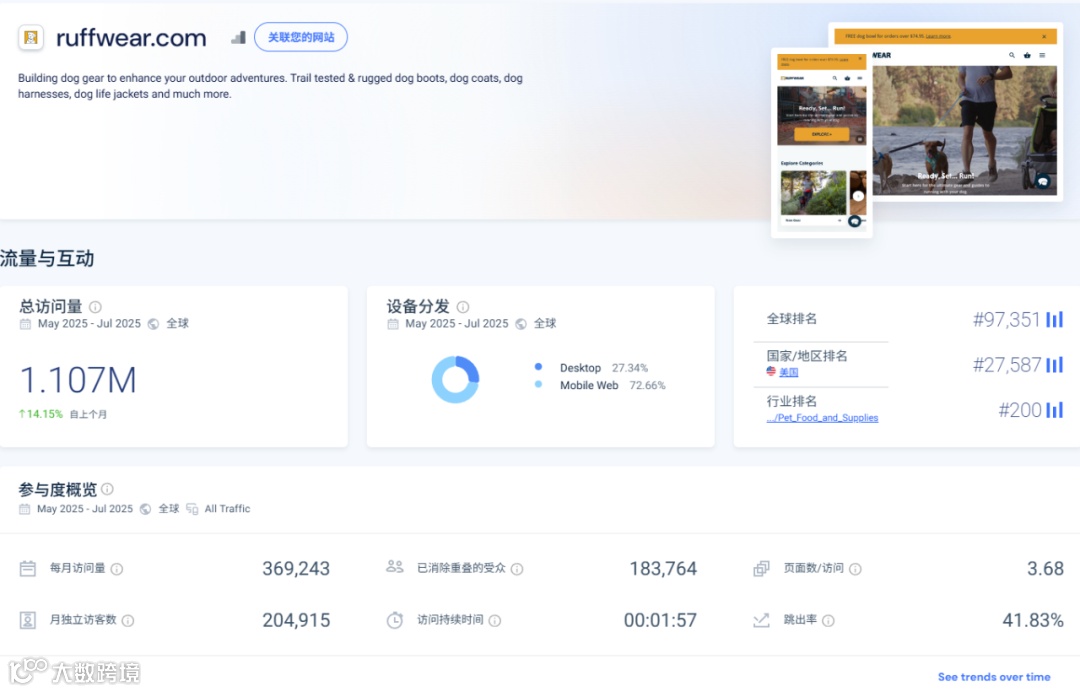The image size is (1080, 692).
Task: Click info icon next to 跳出率
Action: point(829,620)
